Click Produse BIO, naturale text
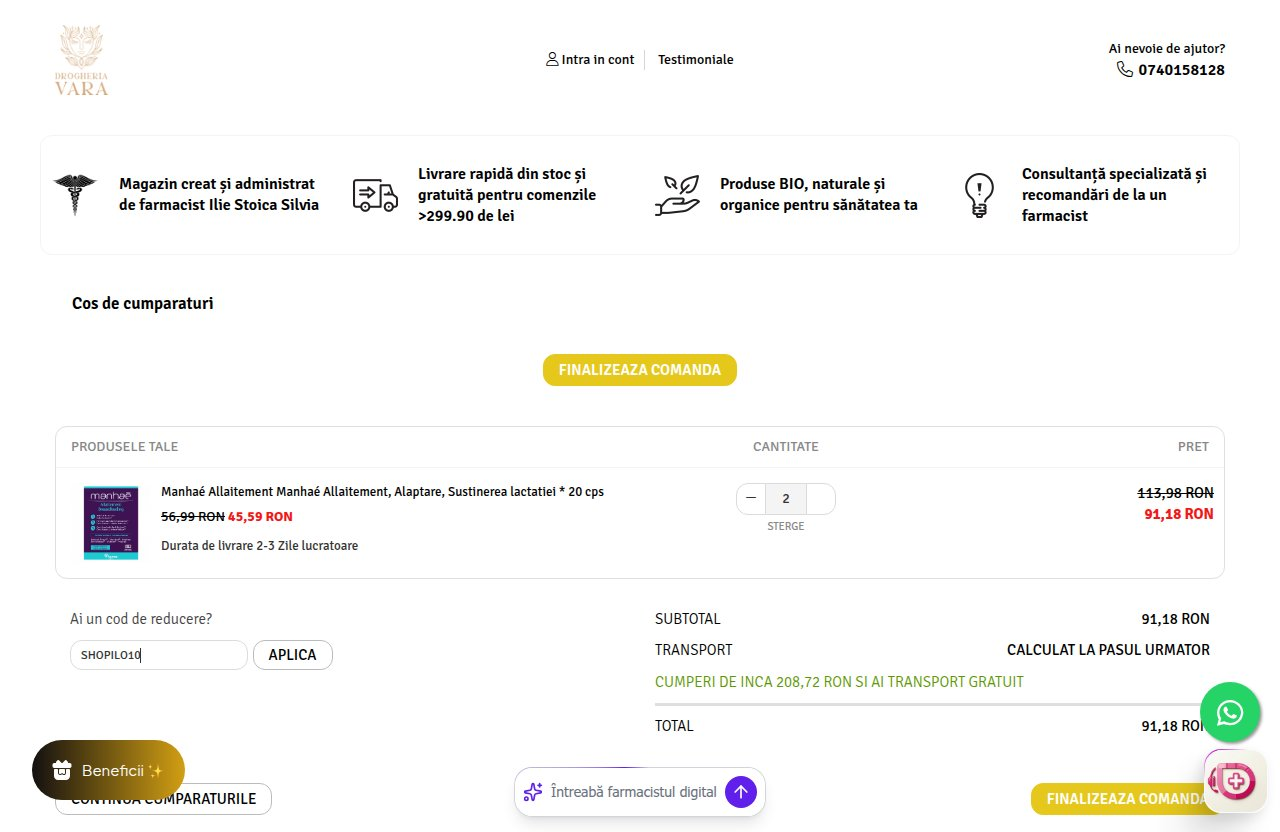The width and height of the screenshot is (1280, 832). click(x=819, y=195)
